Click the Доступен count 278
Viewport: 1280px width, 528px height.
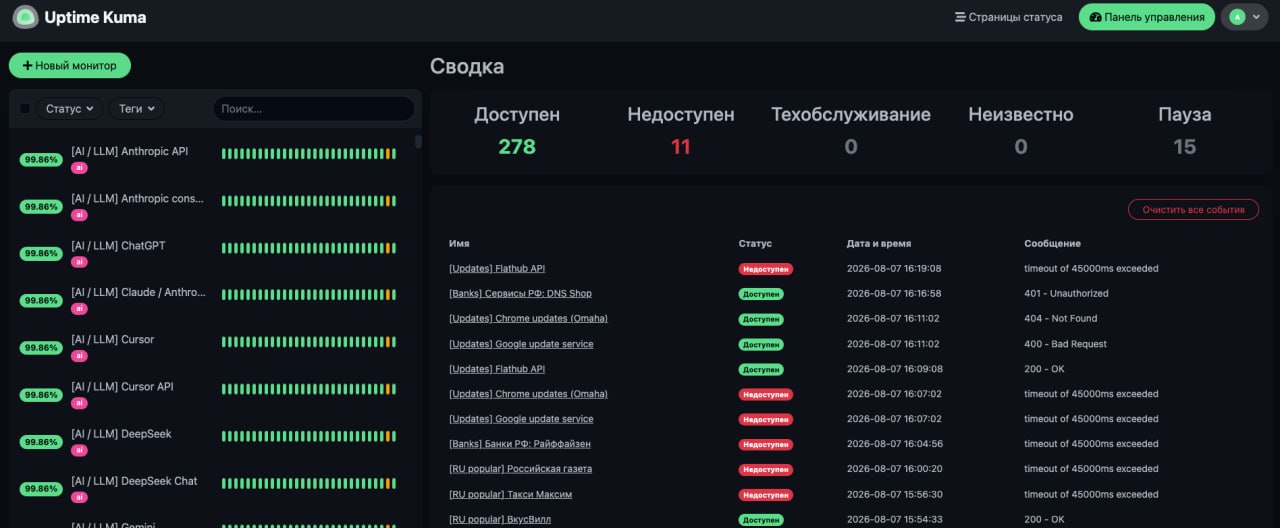(517, 147)
